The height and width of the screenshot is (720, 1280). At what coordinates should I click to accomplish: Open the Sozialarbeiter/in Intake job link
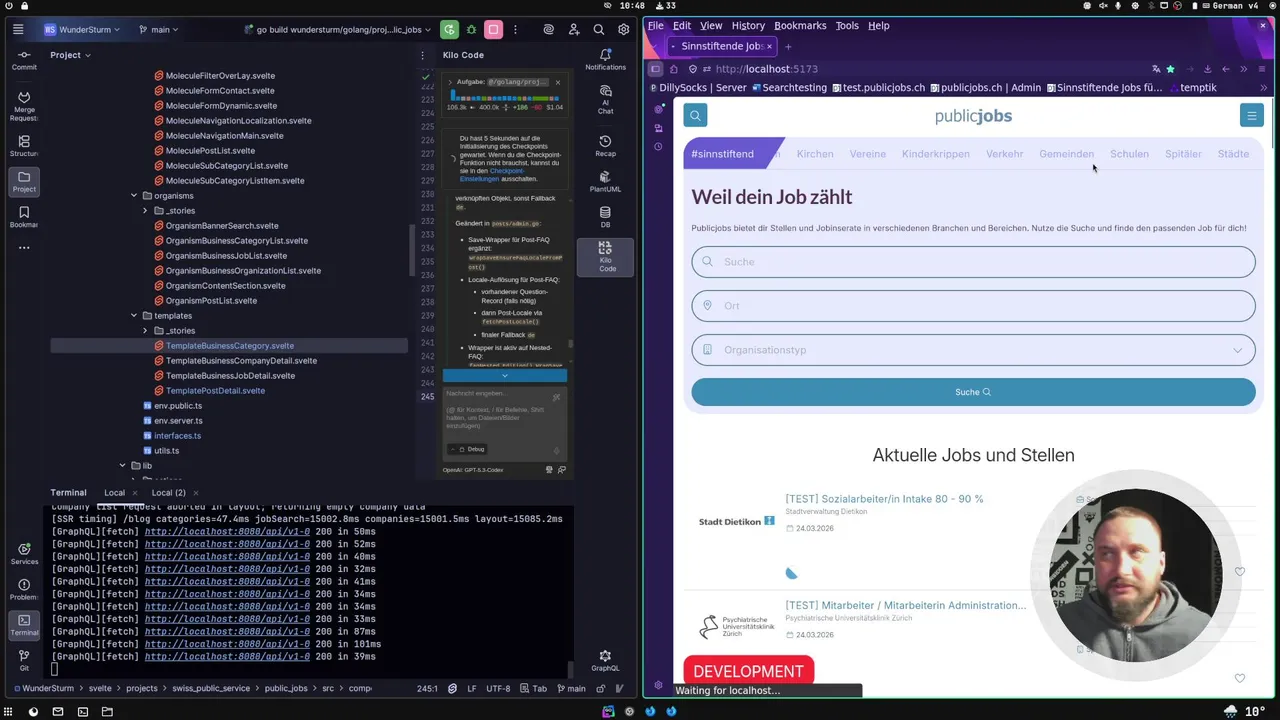coord(884,499)
